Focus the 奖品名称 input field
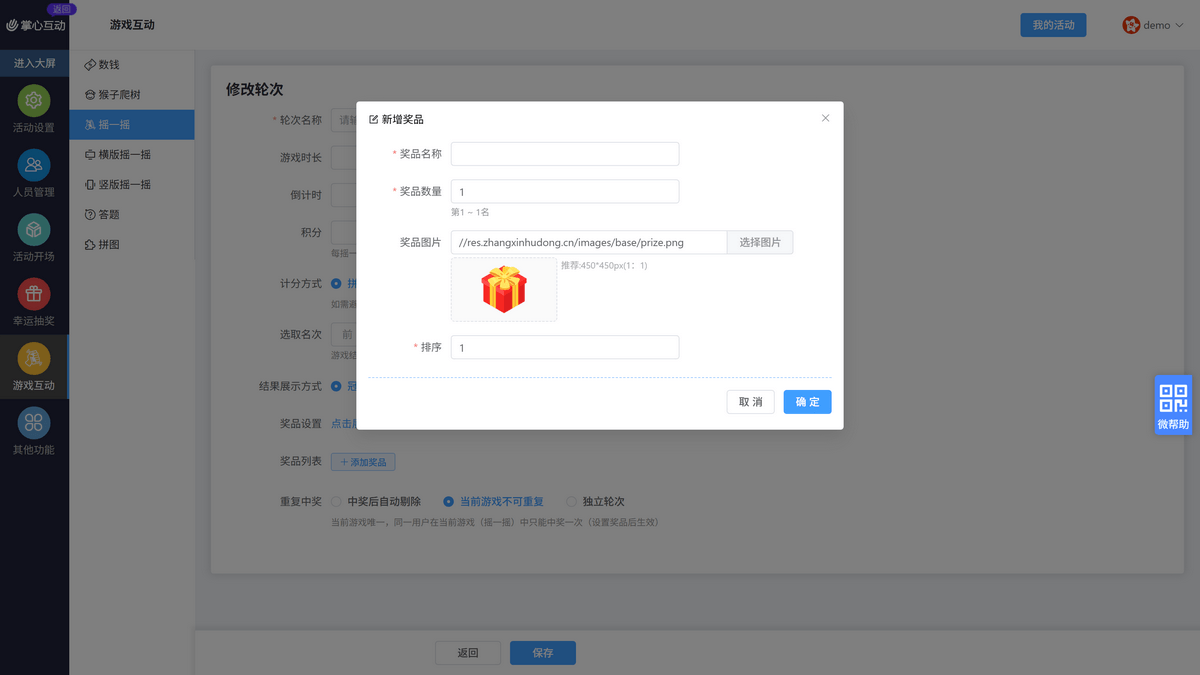This screenshot has height=675, width=1200. [565, 154]
